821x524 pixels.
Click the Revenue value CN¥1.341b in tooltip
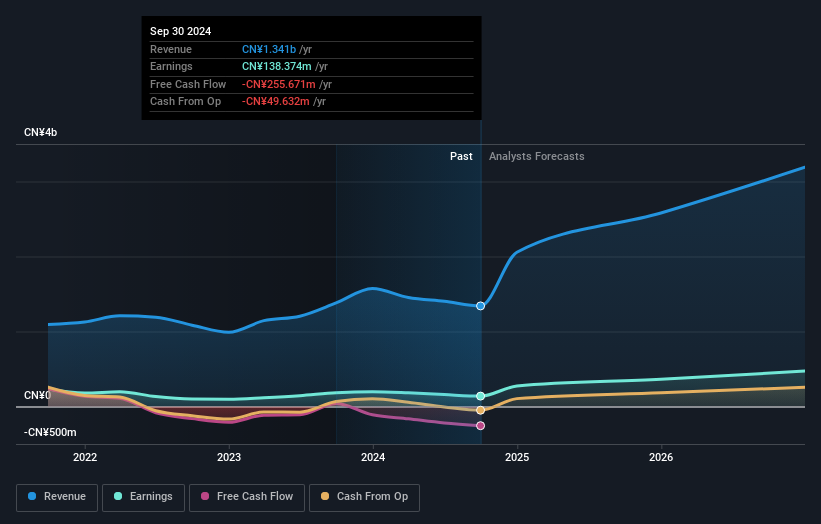coord(269,49)
